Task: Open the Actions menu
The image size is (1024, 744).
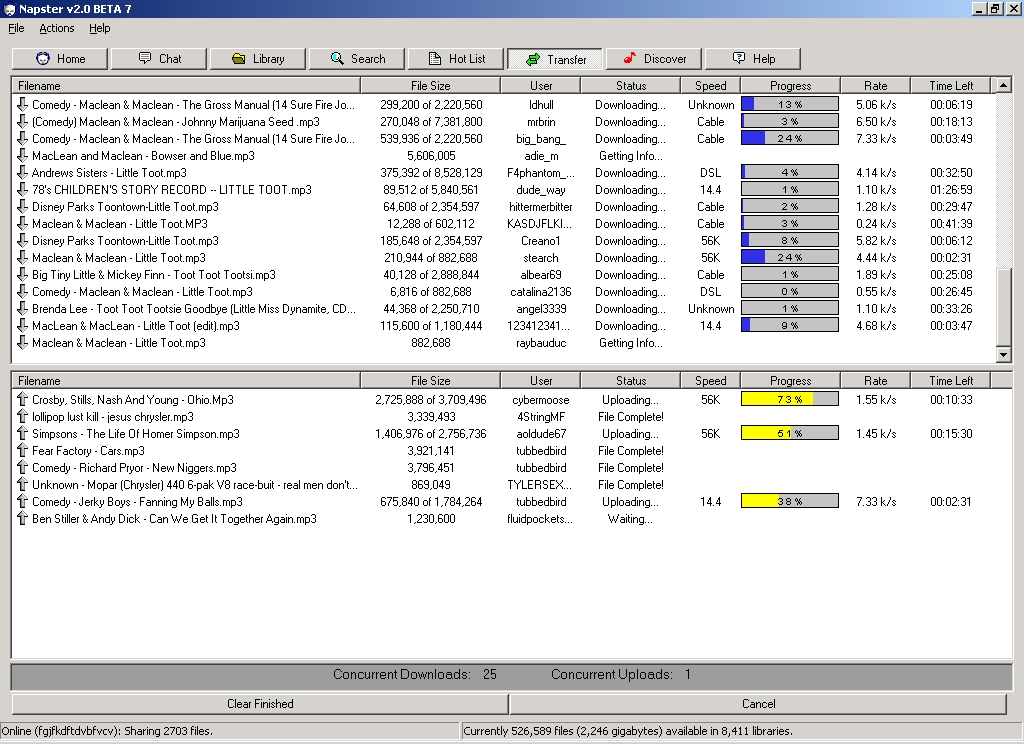Action: (57, 28)
